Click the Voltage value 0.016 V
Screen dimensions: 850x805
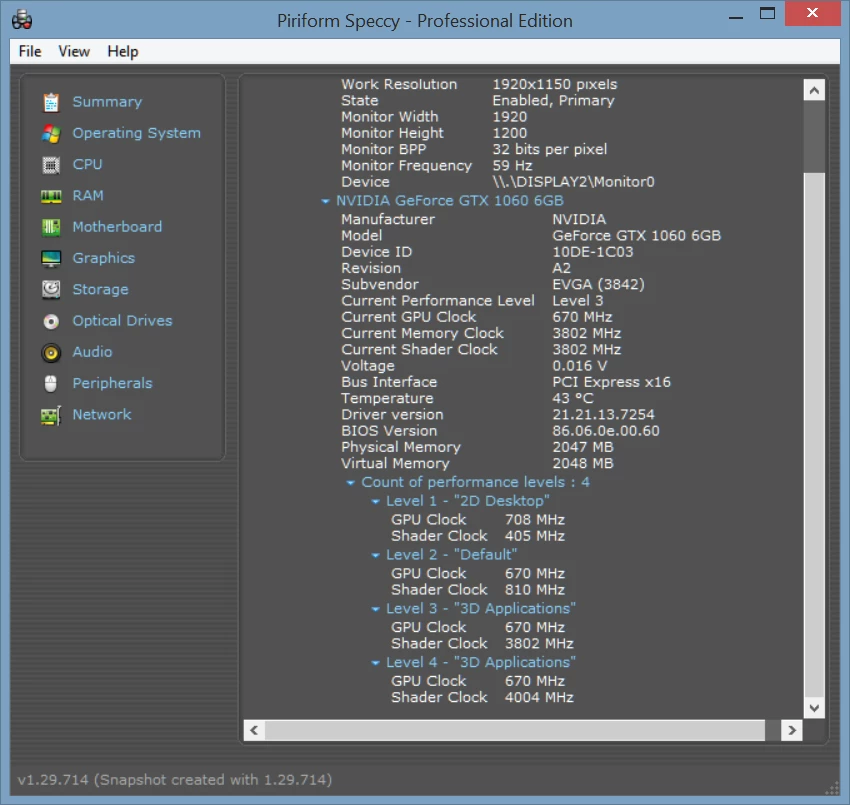[579, 366]
